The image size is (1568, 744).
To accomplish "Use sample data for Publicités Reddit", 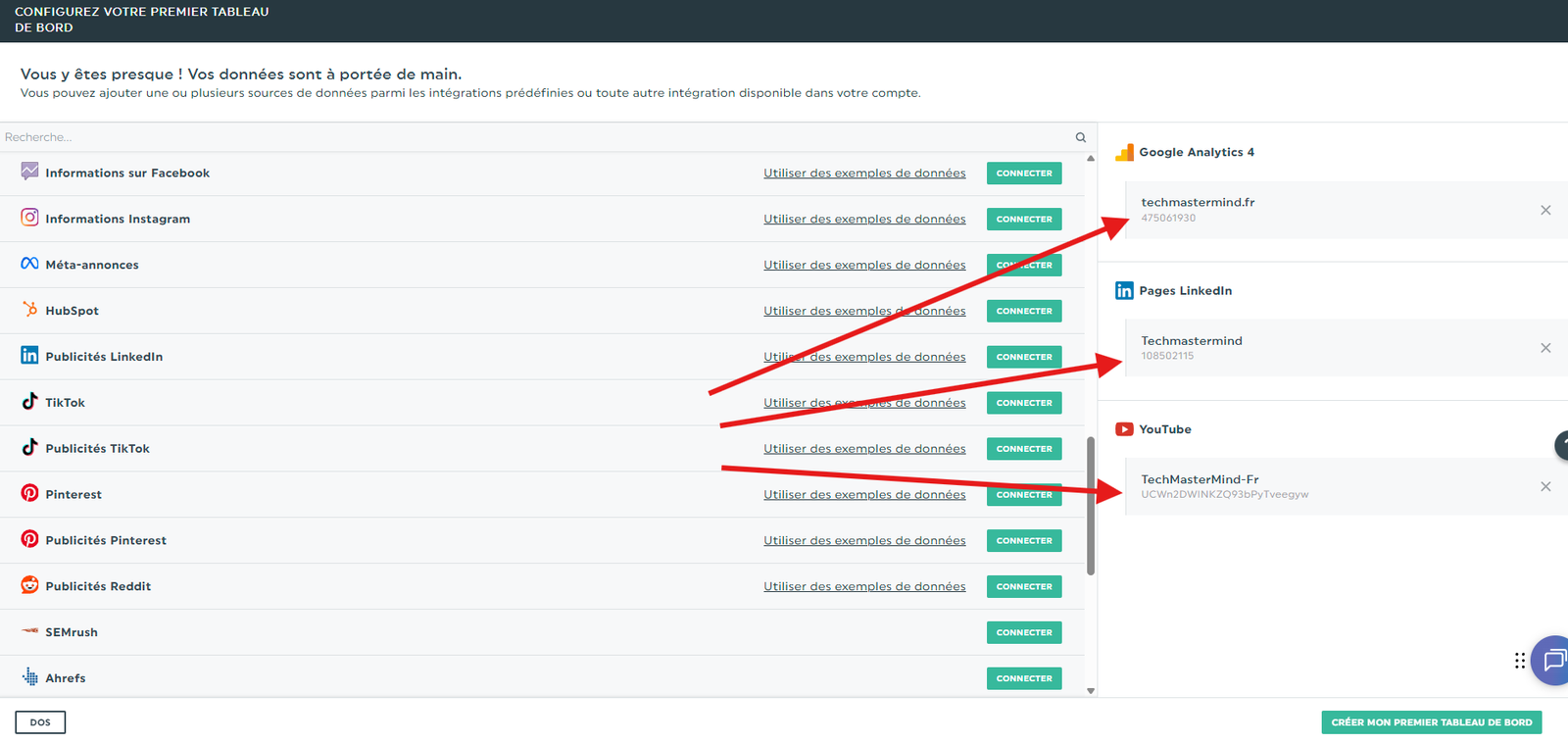I will pyautogui.click(x=864, y=587).
